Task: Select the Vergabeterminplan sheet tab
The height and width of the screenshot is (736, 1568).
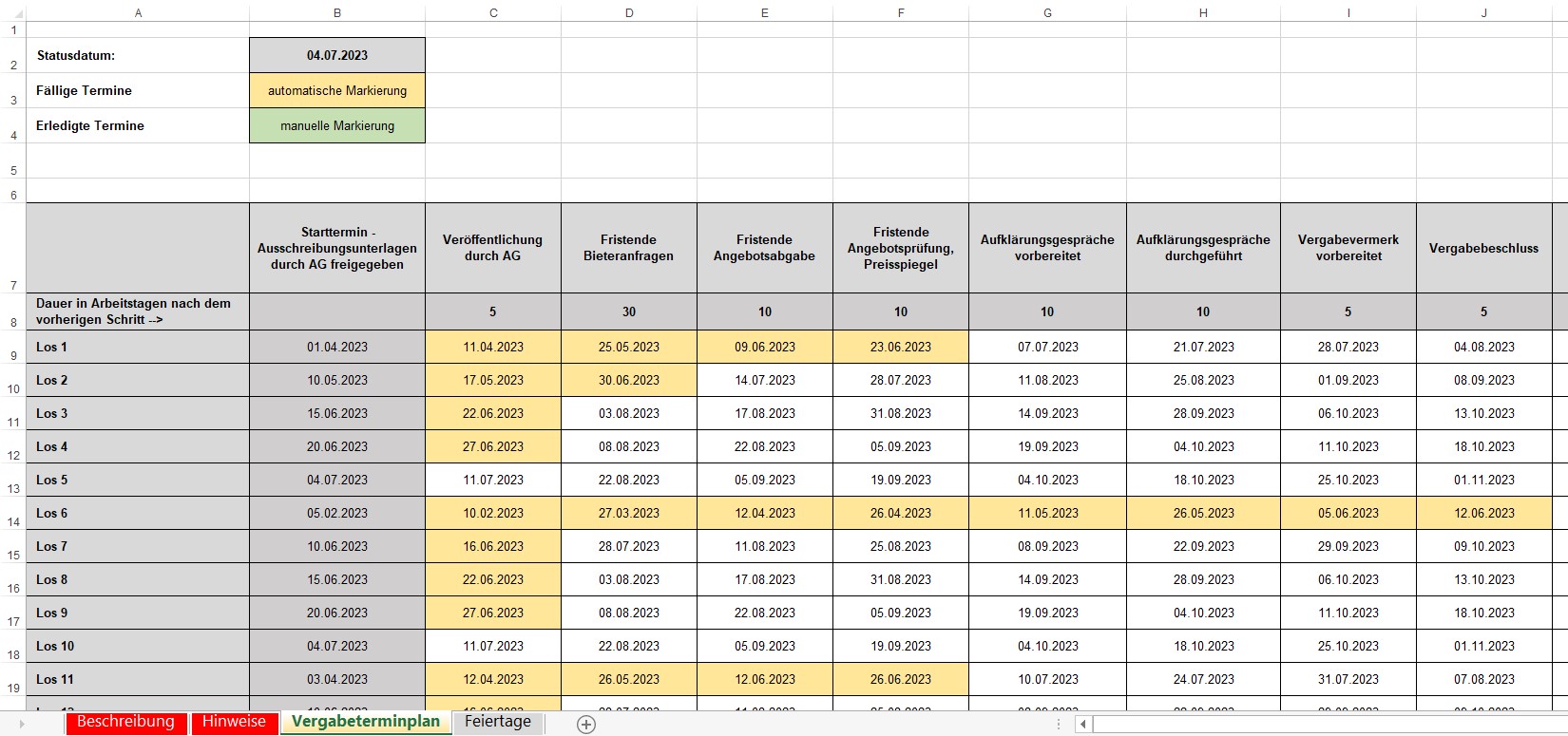Action: 366,722
